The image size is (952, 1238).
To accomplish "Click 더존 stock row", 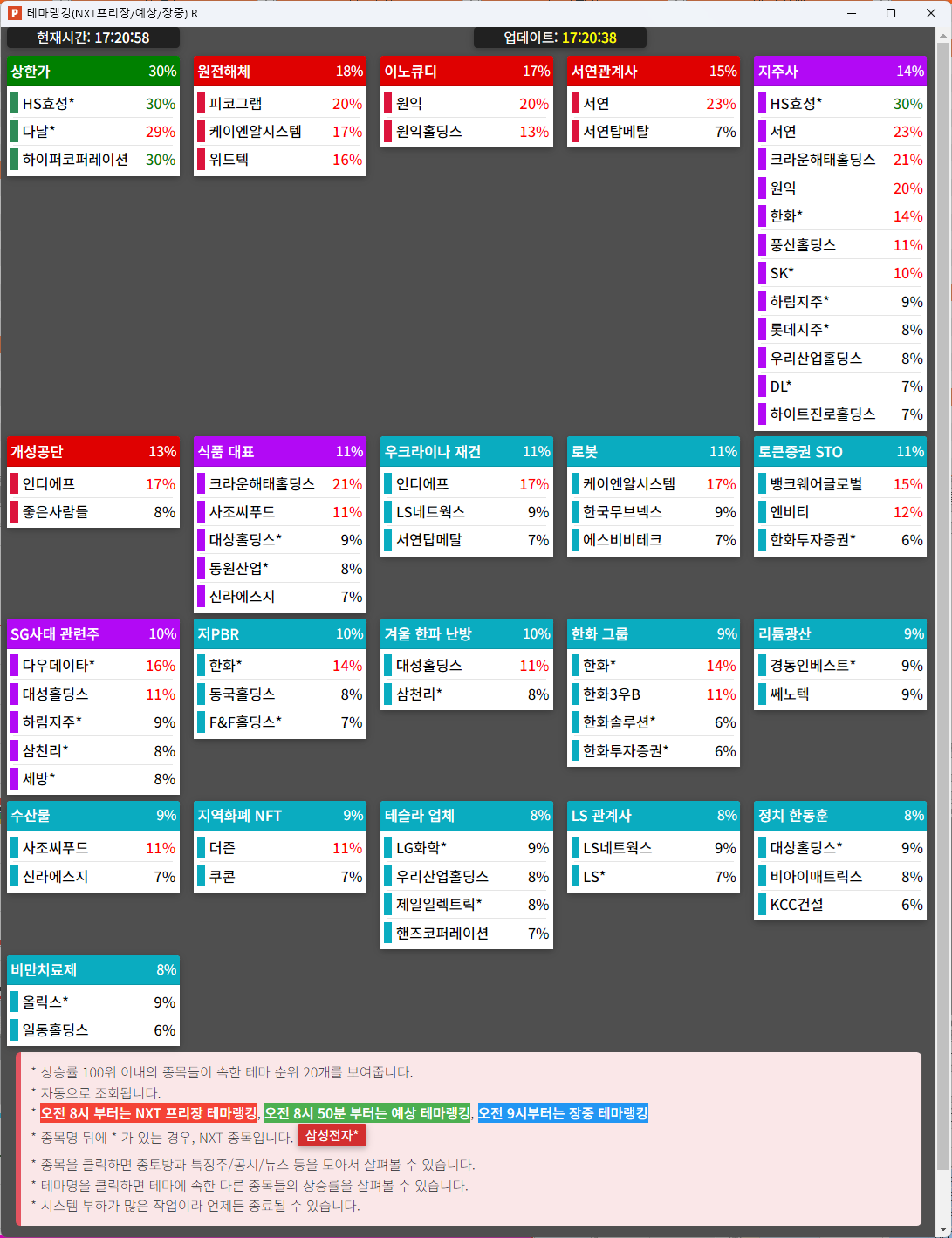I will [280, 848].
